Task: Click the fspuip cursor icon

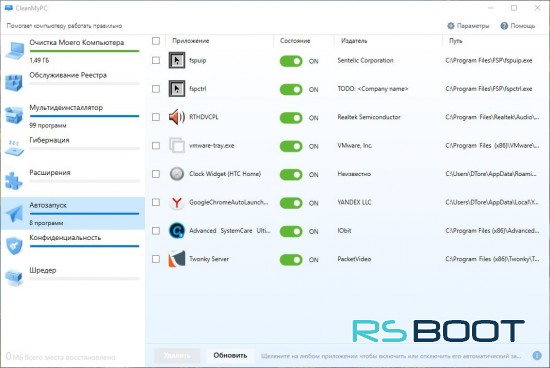Action: pos(177,60)
